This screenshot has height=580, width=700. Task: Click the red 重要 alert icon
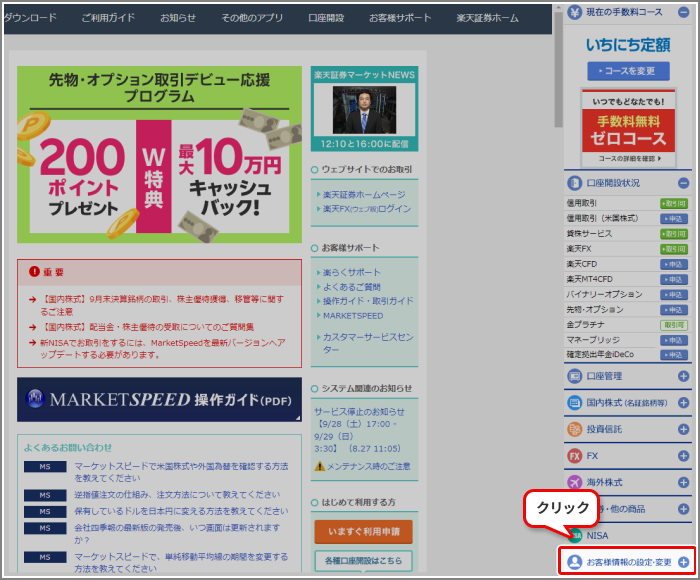pos(34,271)
